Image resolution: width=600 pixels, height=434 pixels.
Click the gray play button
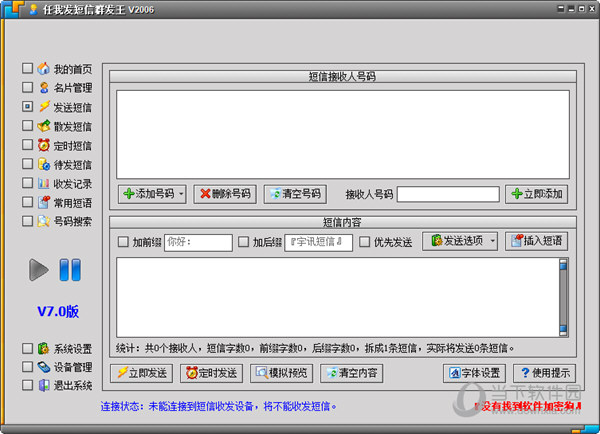pyautogui.click(x=39, y=270)
